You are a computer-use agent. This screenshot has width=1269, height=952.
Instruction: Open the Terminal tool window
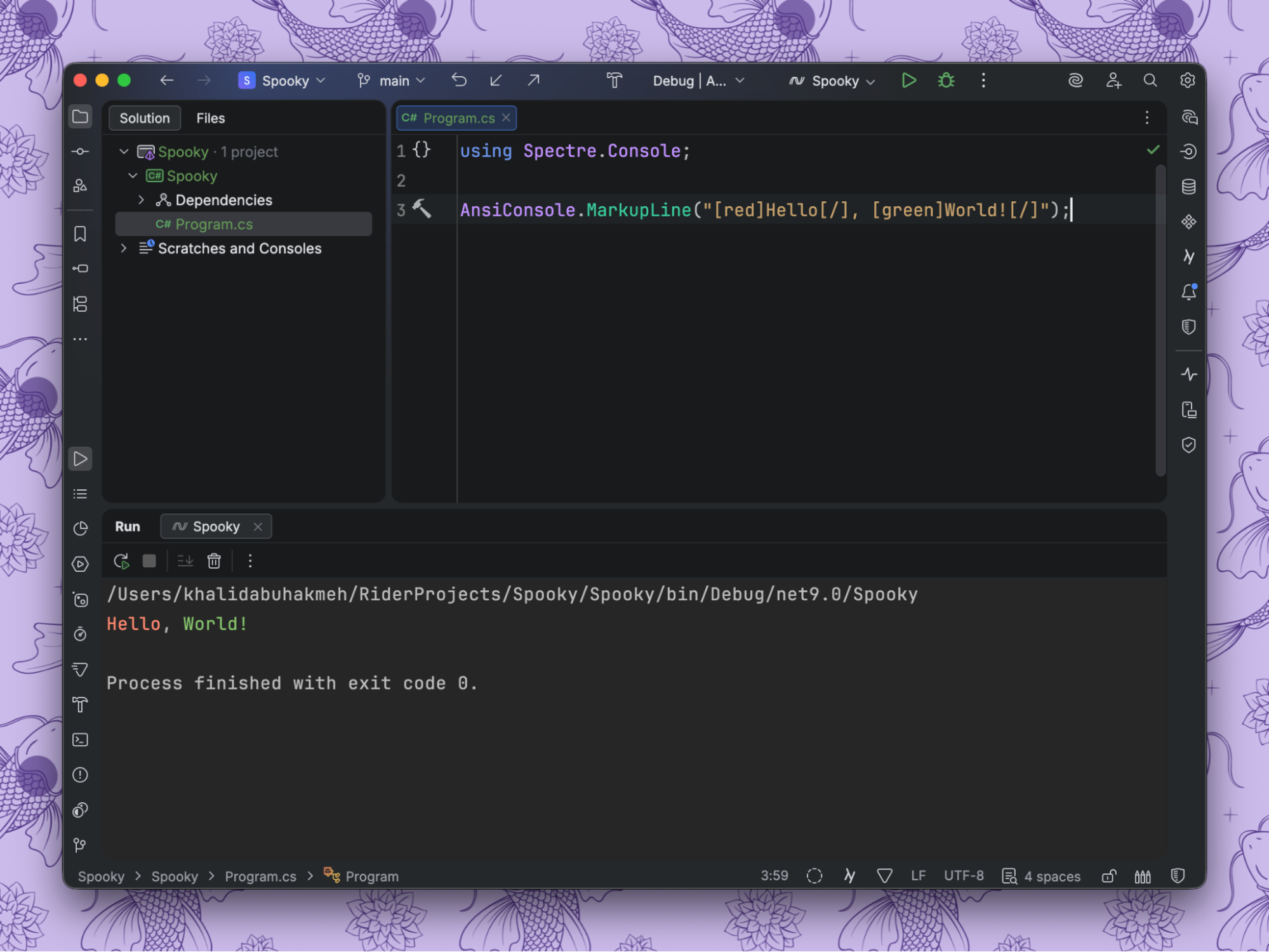pyautogui.click(x=81, y=740)
